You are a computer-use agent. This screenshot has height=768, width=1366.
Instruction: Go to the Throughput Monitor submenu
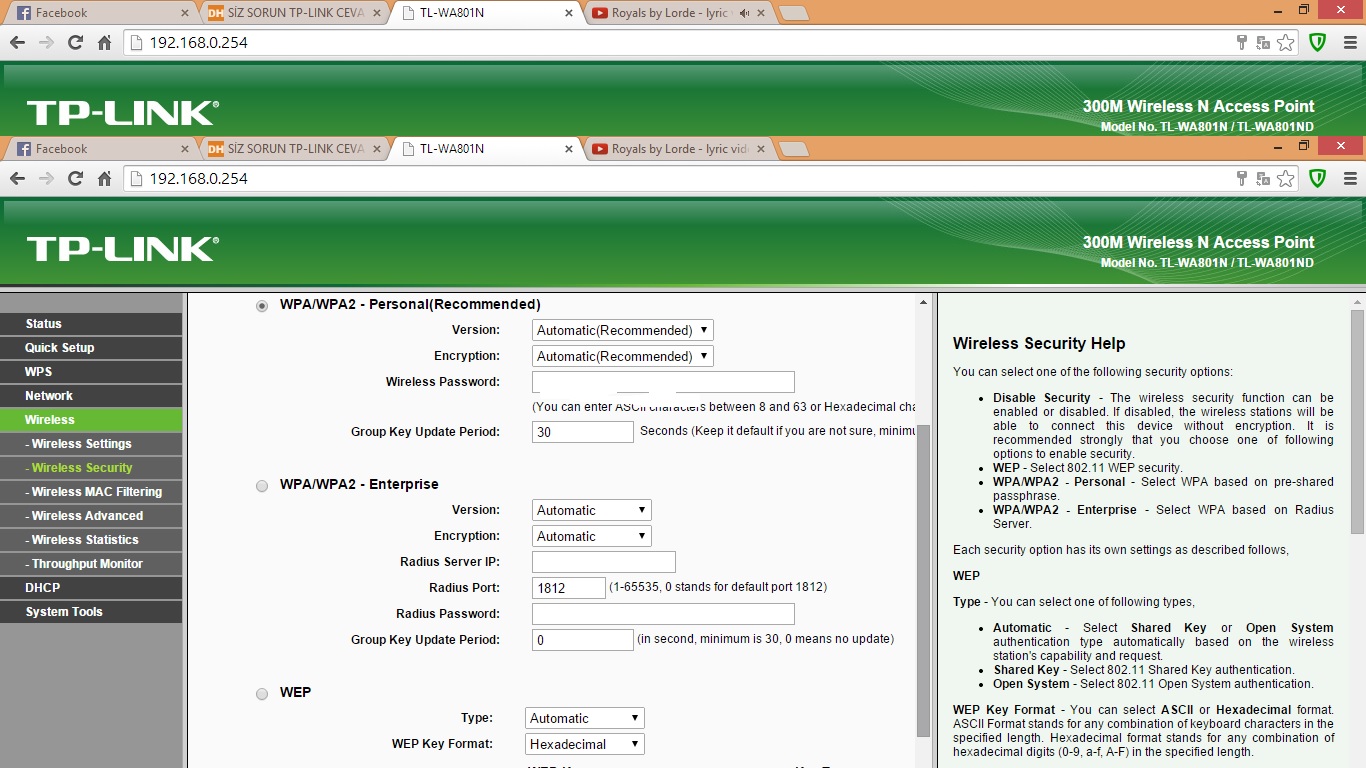coord(91,564)
